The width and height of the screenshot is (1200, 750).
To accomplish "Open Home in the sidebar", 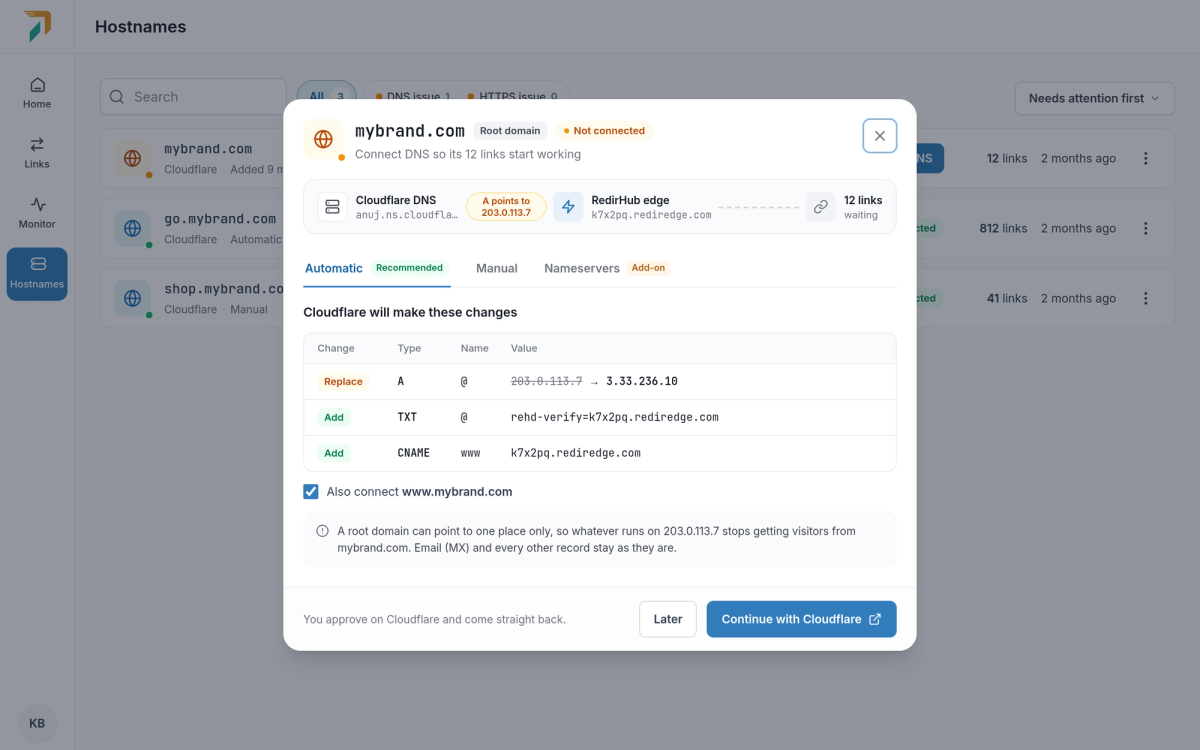I will 37,93.
